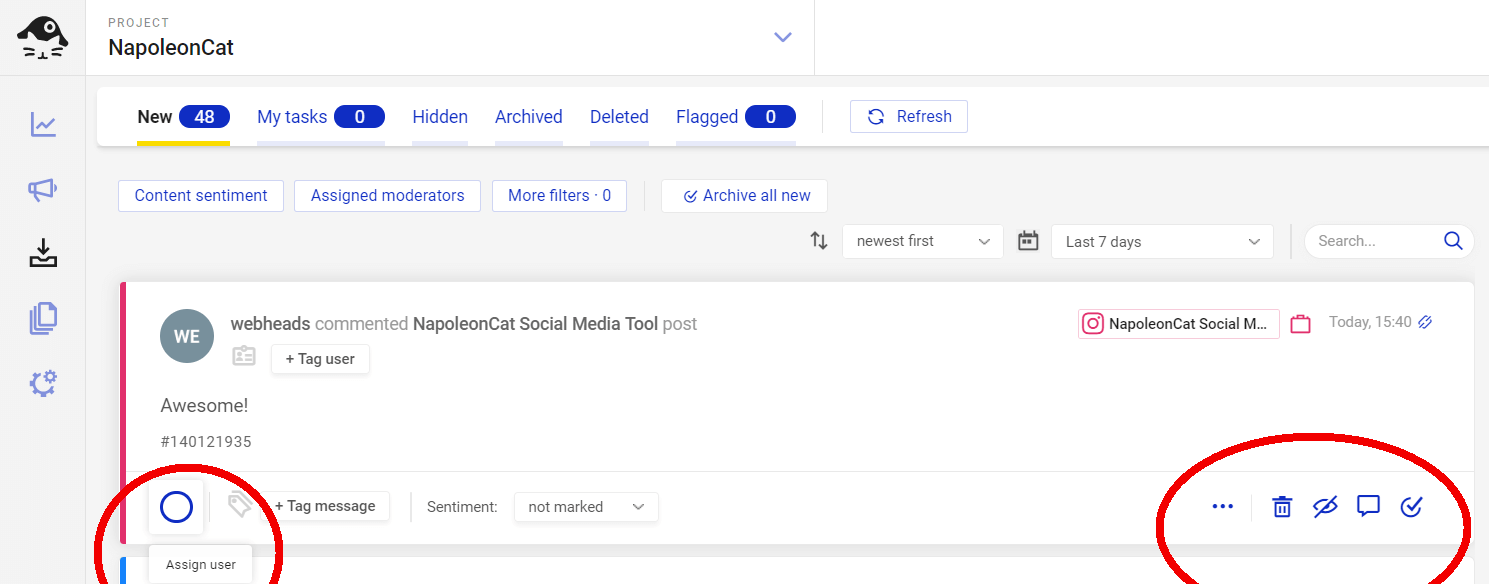Delete comment using the trash icon
The image size is (1489, 584).
(x=1282, y=507)
